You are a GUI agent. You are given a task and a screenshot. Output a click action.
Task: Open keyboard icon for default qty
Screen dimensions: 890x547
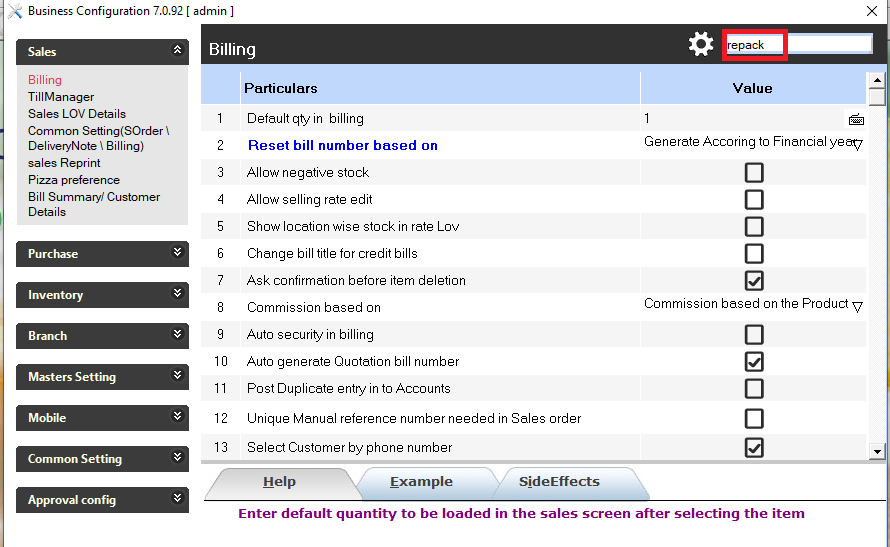tap(856, 119)
